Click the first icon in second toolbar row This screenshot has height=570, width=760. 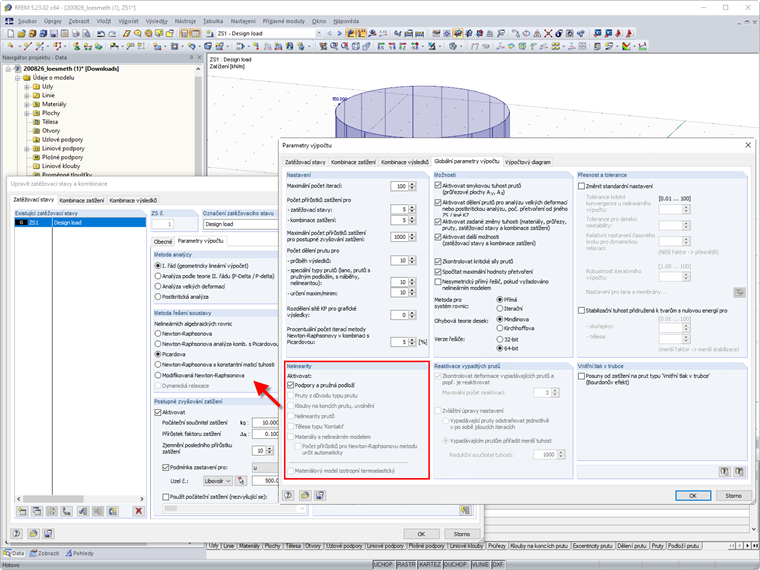(11, 47)
